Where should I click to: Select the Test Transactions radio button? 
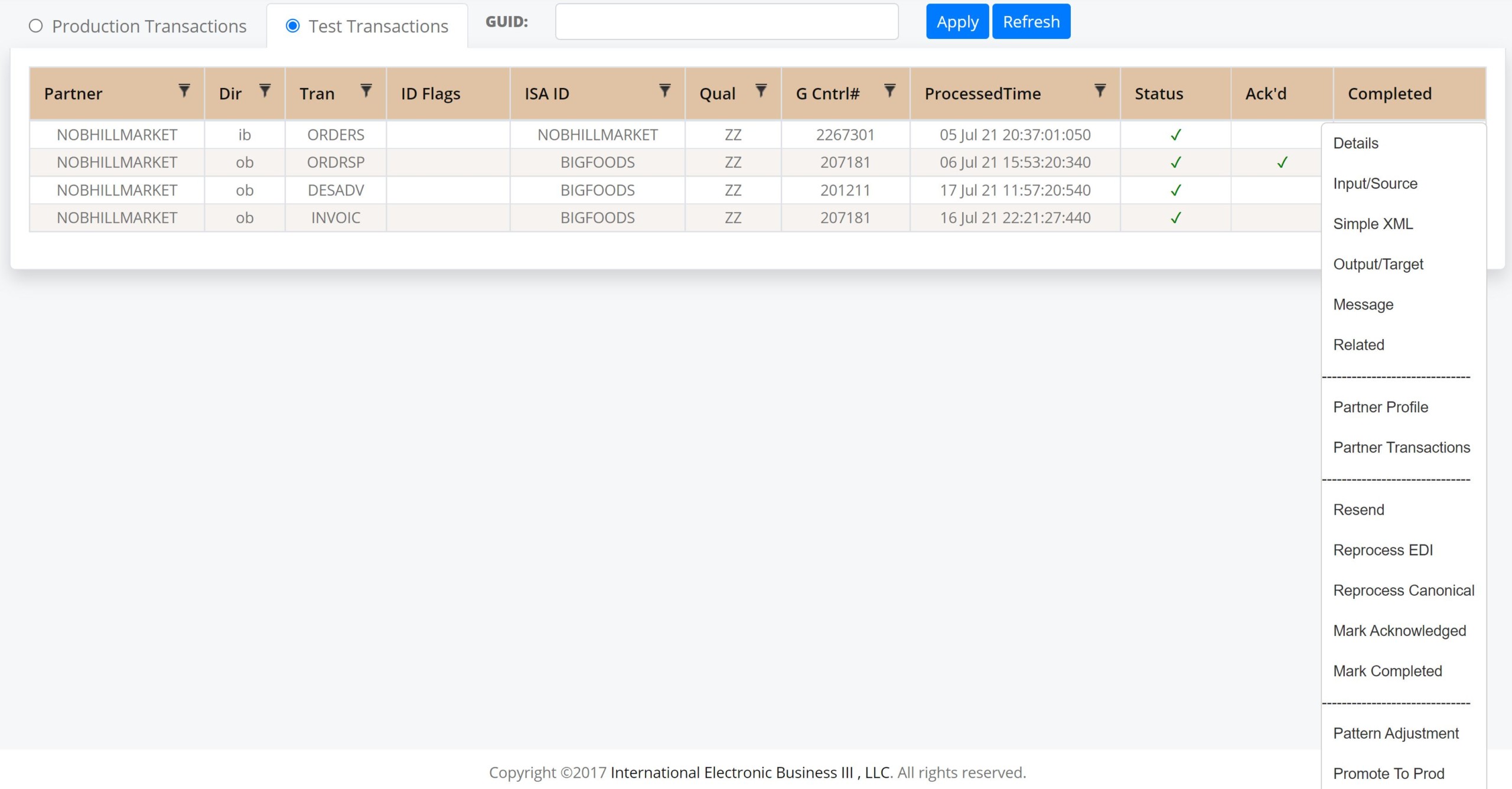pos(292,26)
